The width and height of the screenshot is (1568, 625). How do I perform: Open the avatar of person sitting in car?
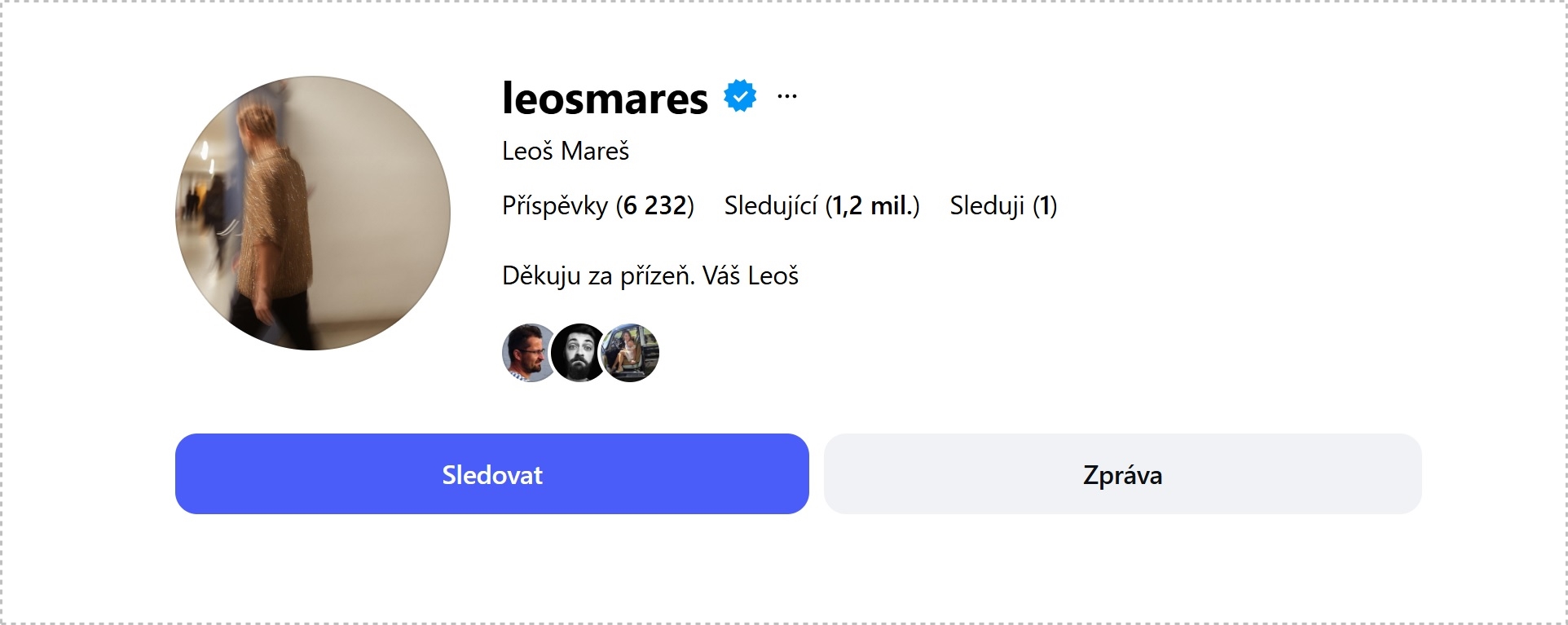tap(632, 353)
